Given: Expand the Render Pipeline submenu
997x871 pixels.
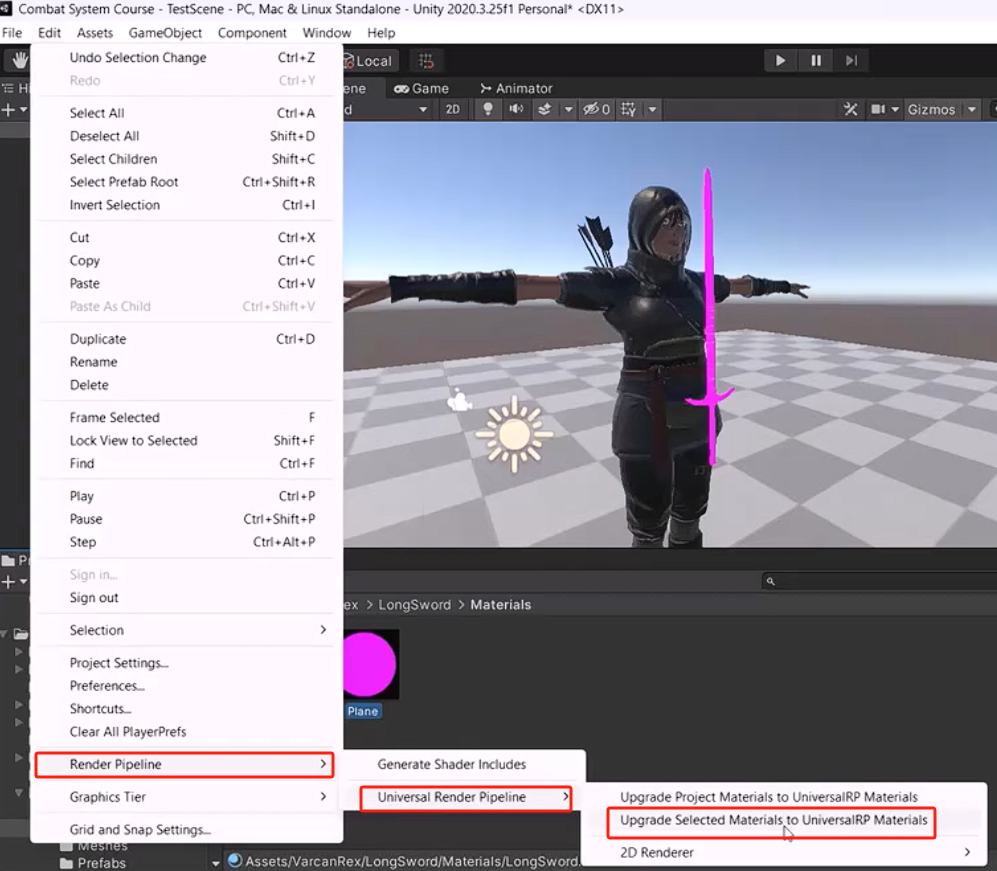Looking at the screenshot, I should pos(184,764).
